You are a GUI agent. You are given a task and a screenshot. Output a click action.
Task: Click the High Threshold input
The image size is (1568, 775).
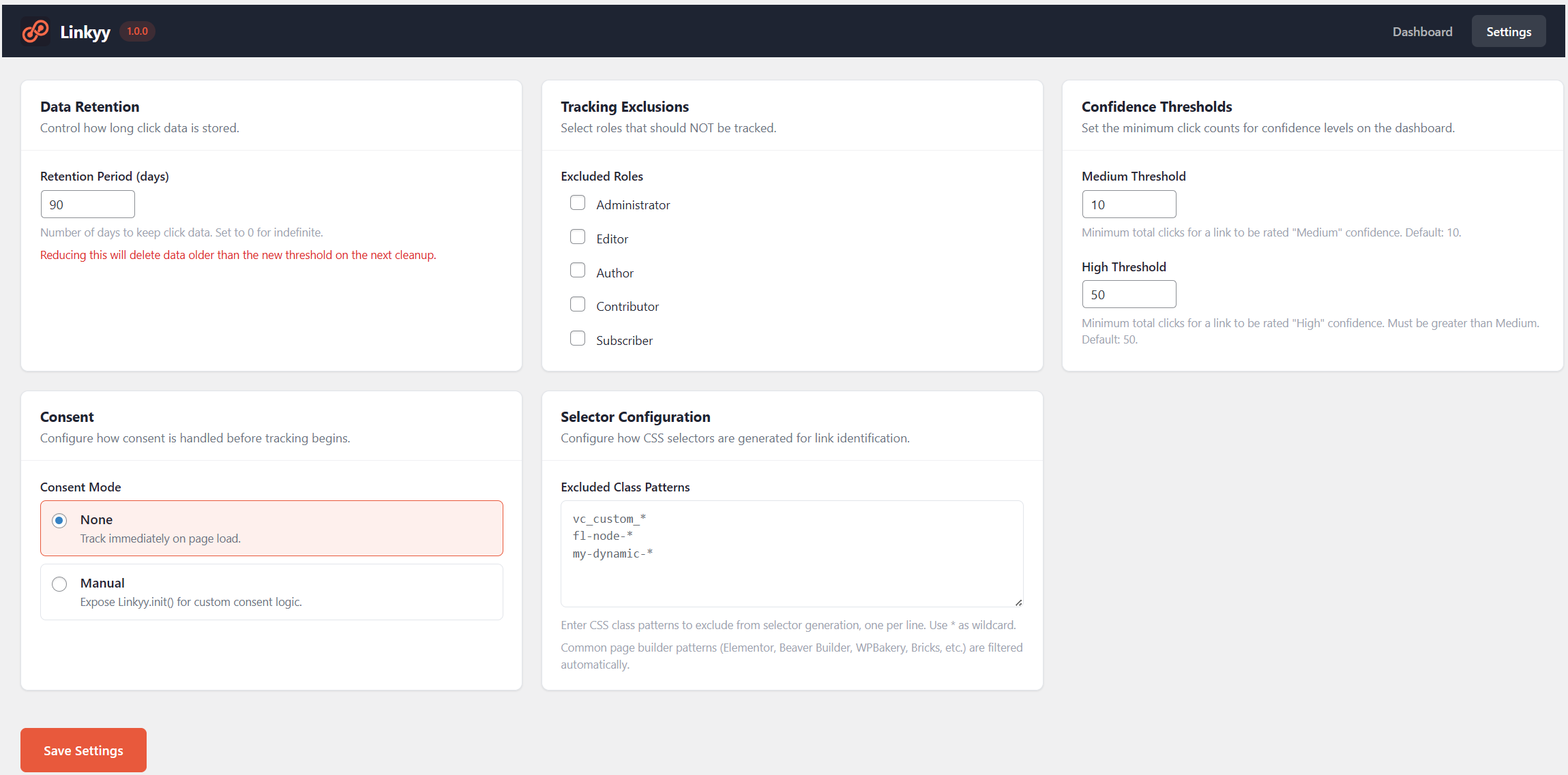pos(1129,294)
